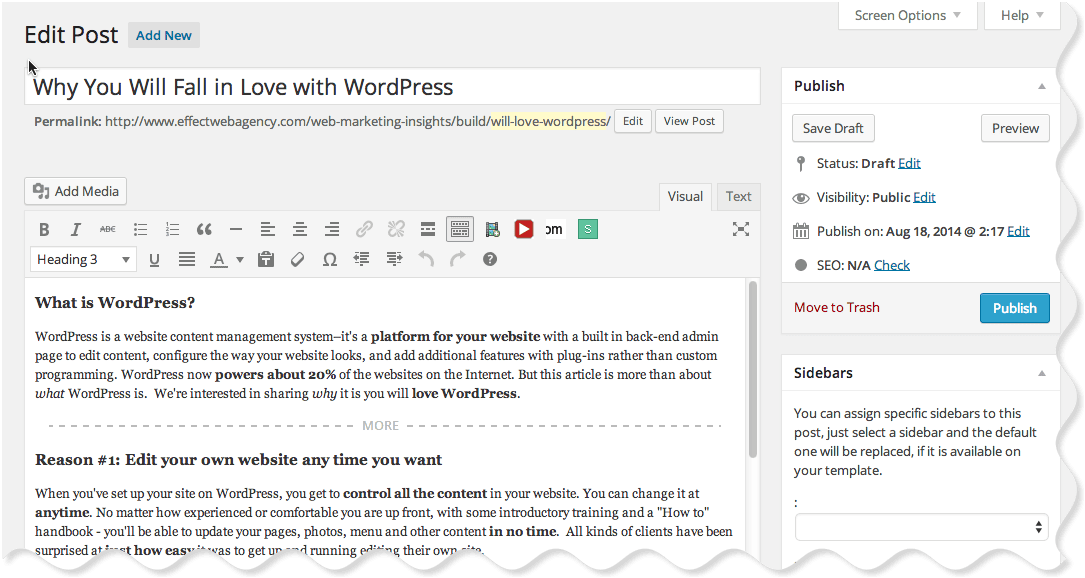Apply italic formatting to the text
Image resolution: width=1085 pixels, height=578 pixels.
click(76, 229)
